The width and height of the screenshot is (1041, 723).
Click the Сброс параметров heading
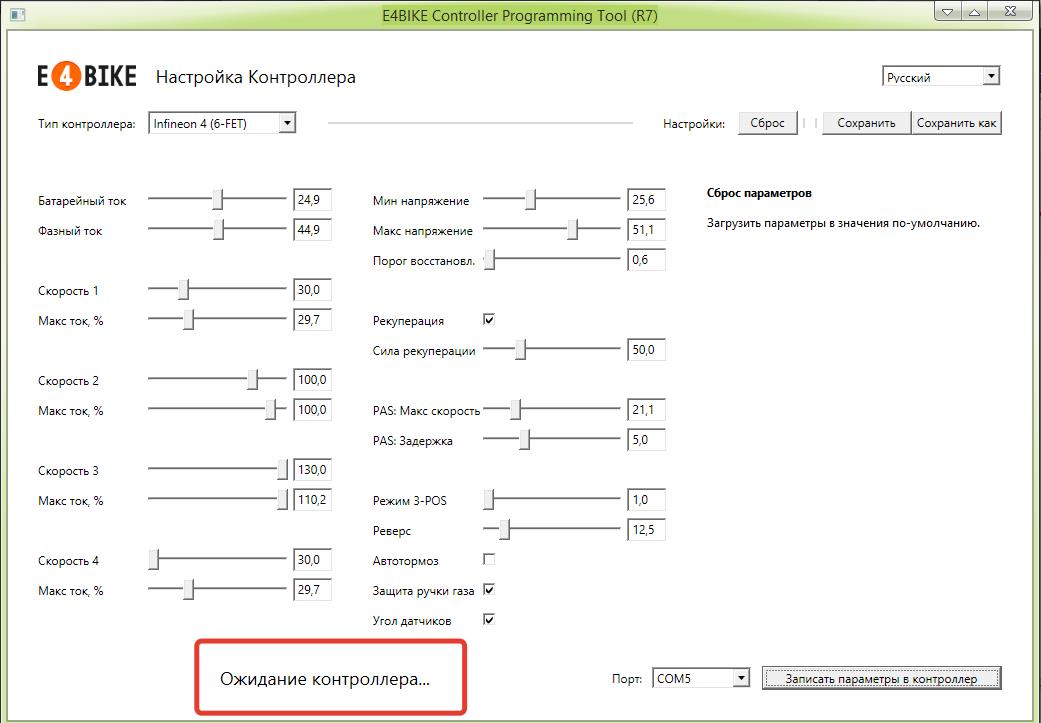coord(759,193)
